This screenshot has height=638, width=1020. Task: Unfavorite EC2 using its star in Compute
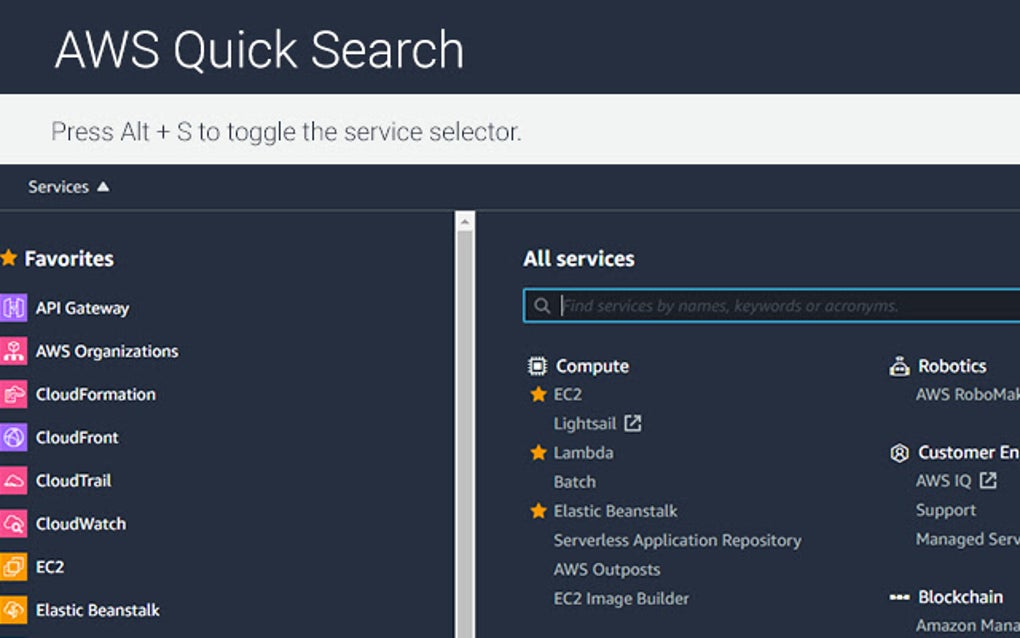pos(538,394)
